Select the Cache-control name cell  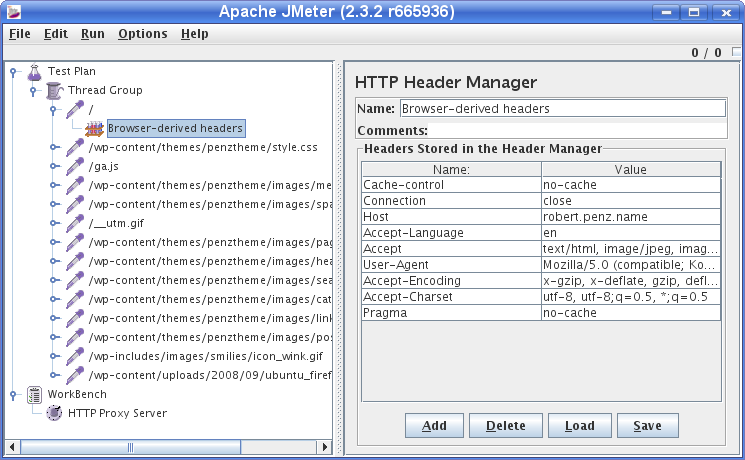(451, 185)
